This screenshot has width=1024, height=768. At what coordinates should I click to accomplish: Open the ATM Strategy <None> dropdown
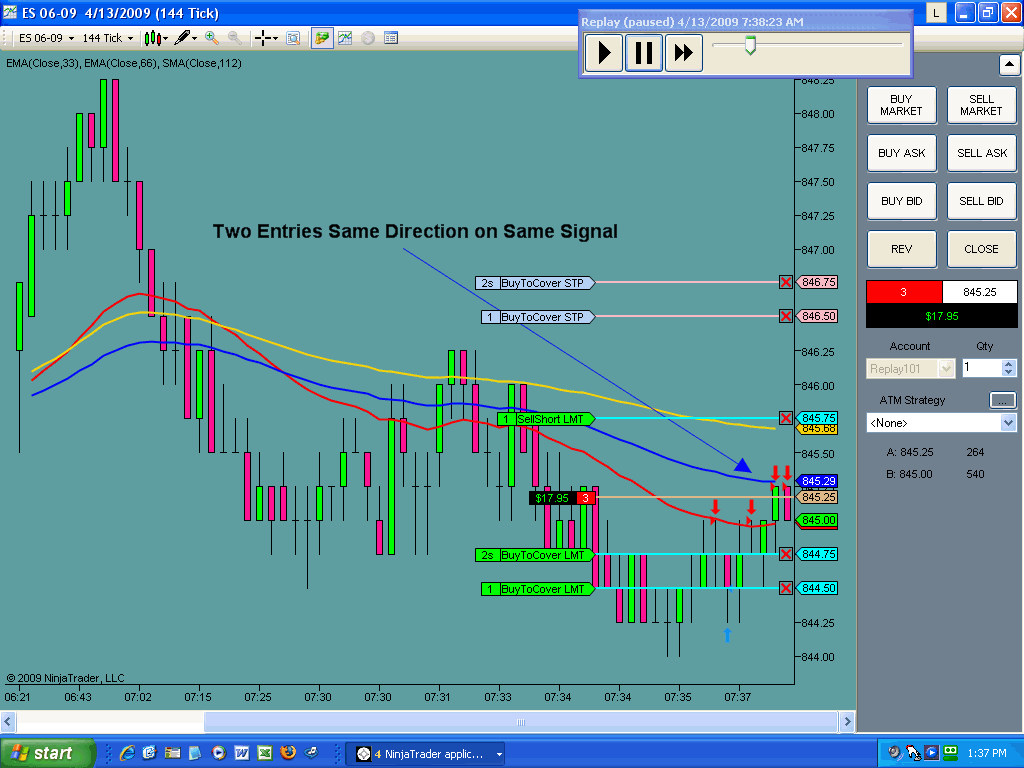point(941,423)
